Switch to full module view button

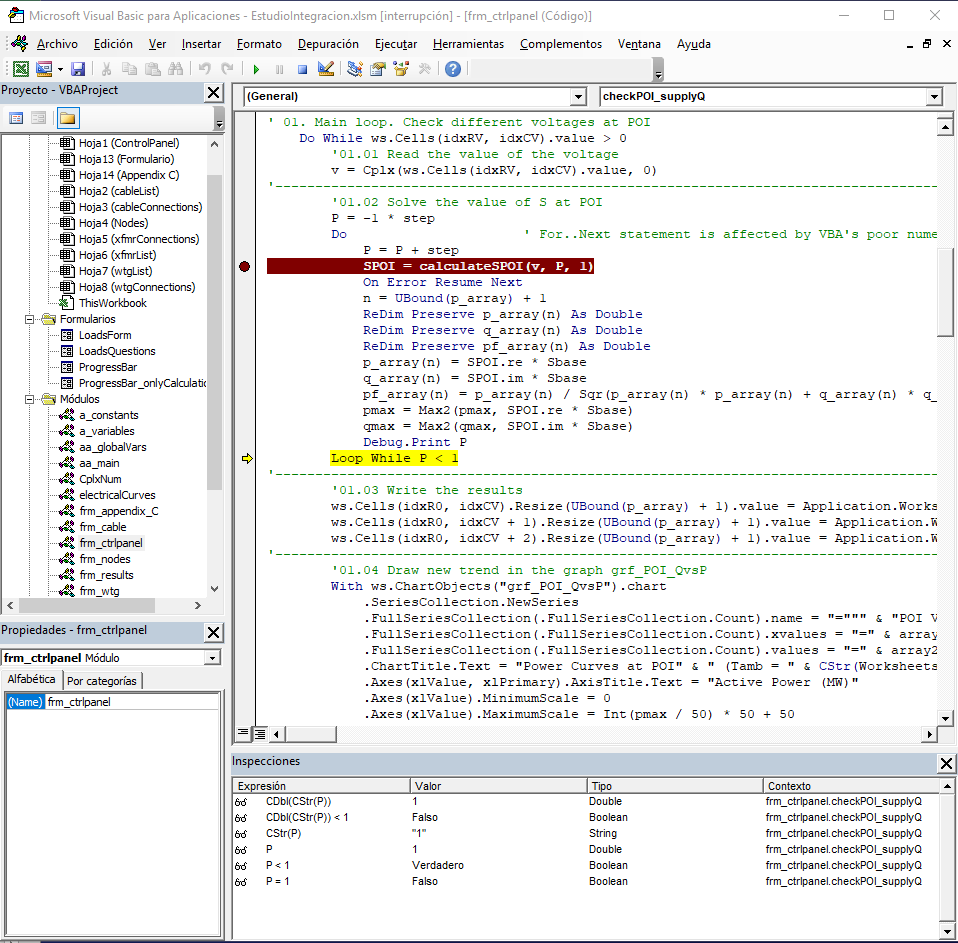(x=260, y=733)
